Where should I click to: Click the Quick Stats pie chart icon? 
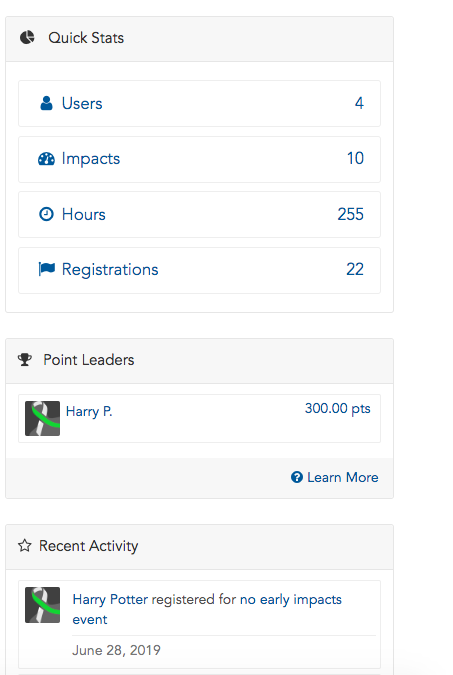[x=27, y=37]
